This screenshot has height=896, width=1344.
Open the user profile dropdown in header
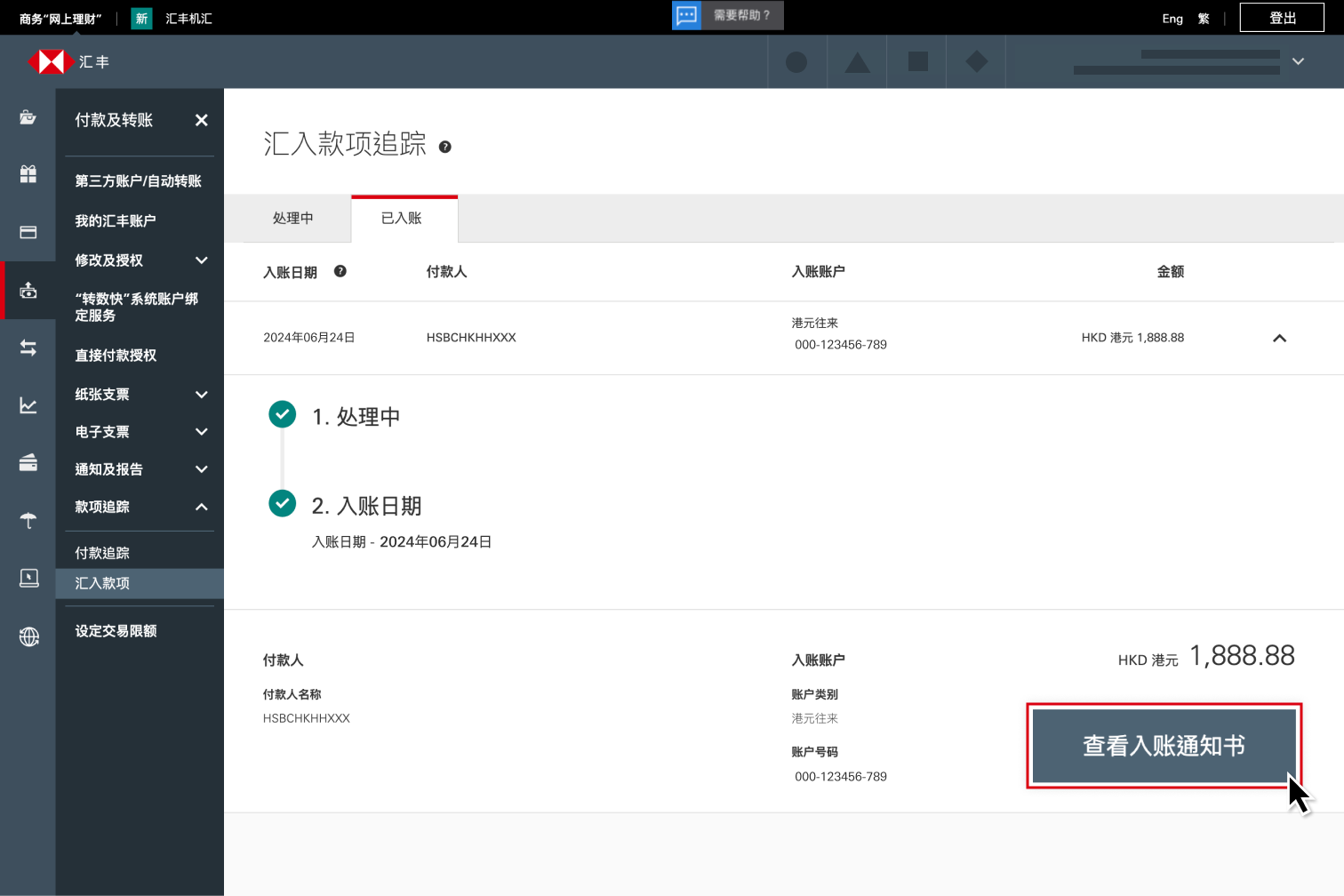[x=1298, y=61]
